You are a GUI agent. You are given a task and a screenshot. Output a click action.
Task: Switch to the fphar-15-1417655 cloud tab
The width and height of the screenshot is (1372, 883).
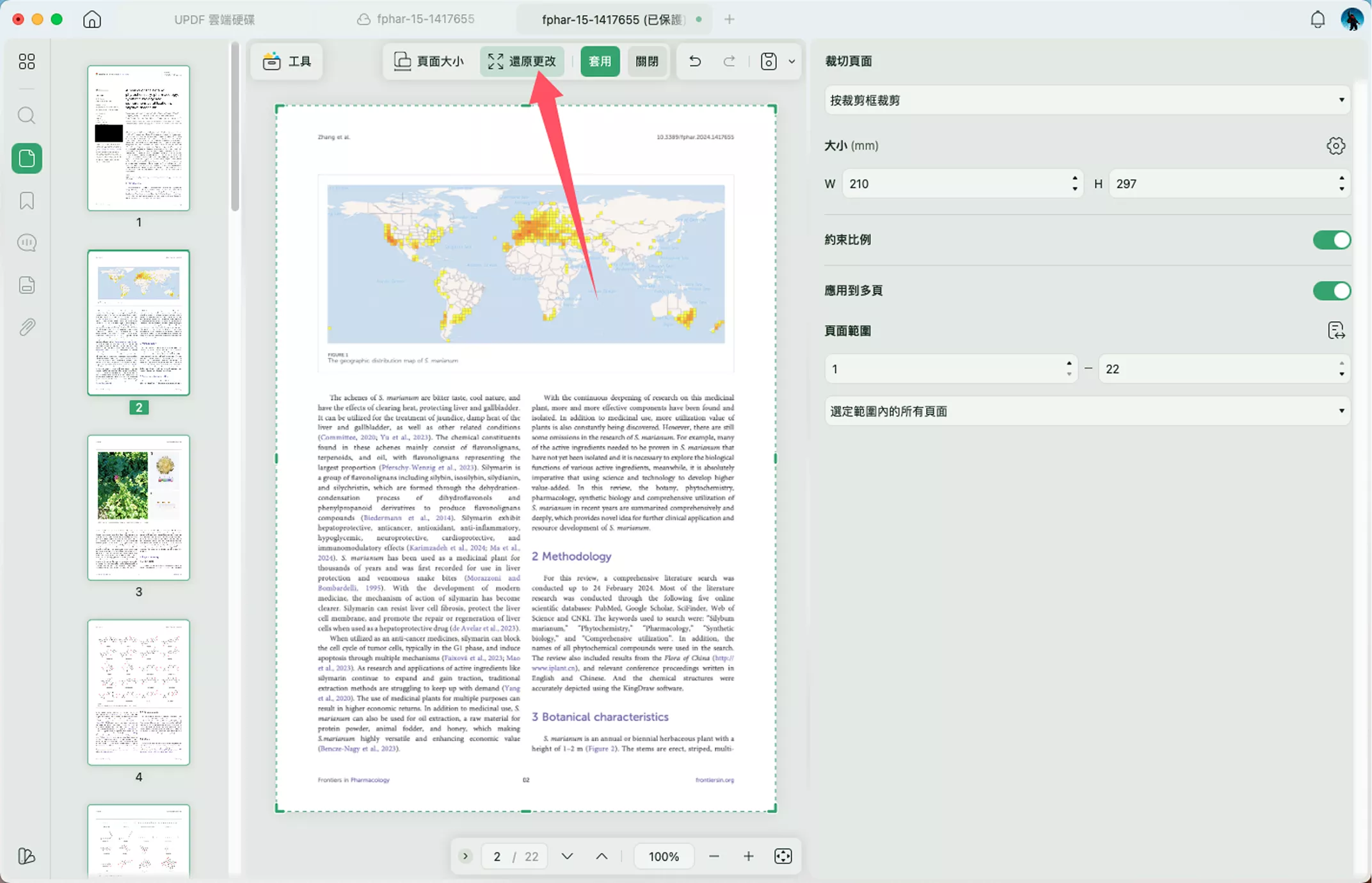coord(416,19)
